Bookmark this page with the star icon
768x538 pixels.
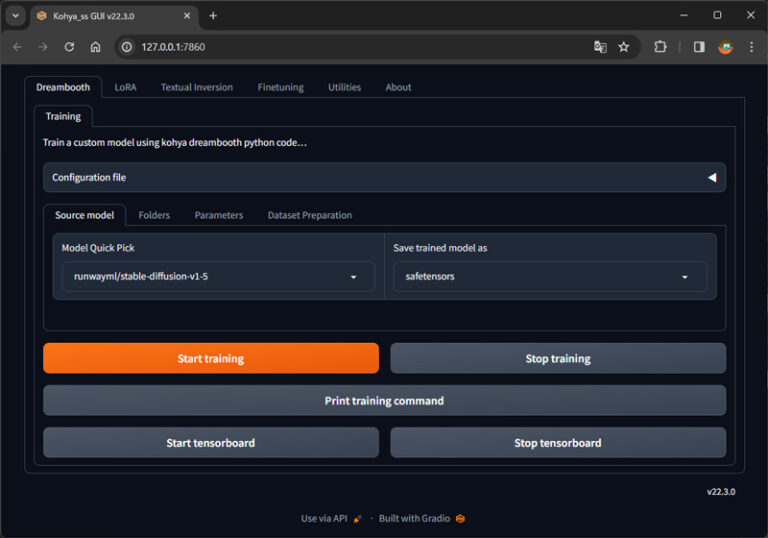point(624,47)
